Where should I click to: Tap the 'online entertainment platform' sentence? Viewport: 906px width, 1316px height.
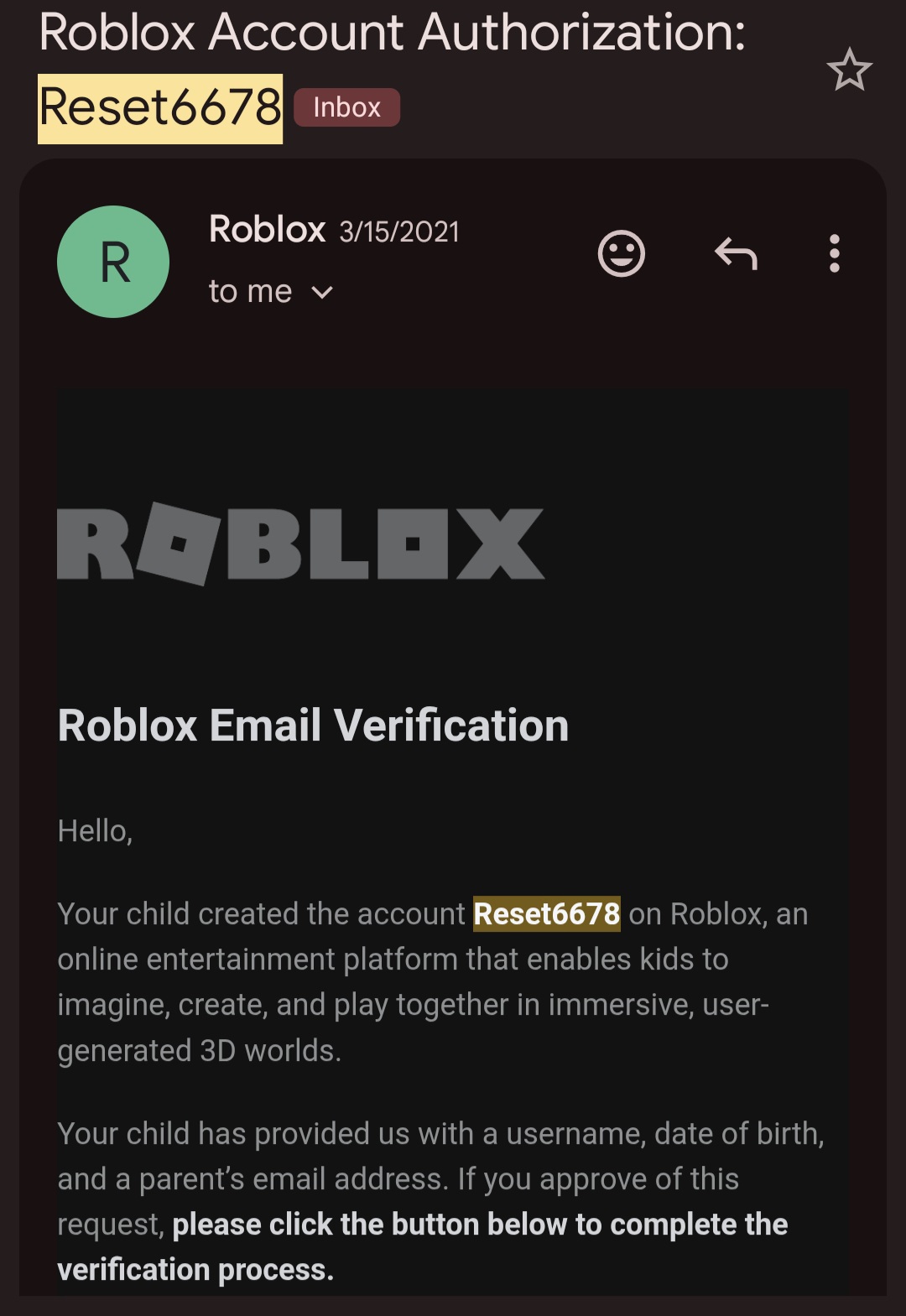(x=393, y=960)
